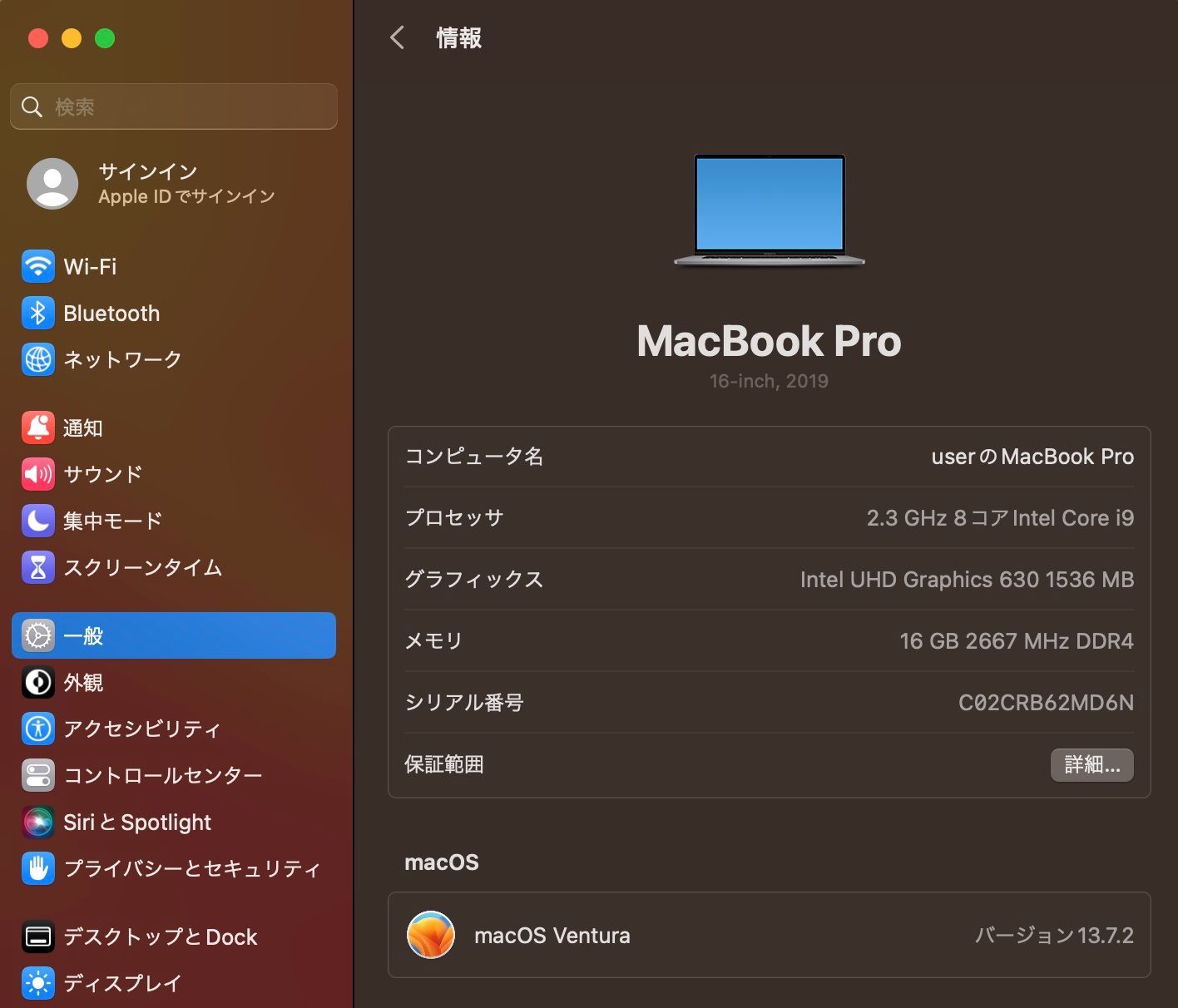Screen dimensions: 1178x1008
Task: Click processor value 2.3 GHz Intel Core i9
Action: [1000, 518]
